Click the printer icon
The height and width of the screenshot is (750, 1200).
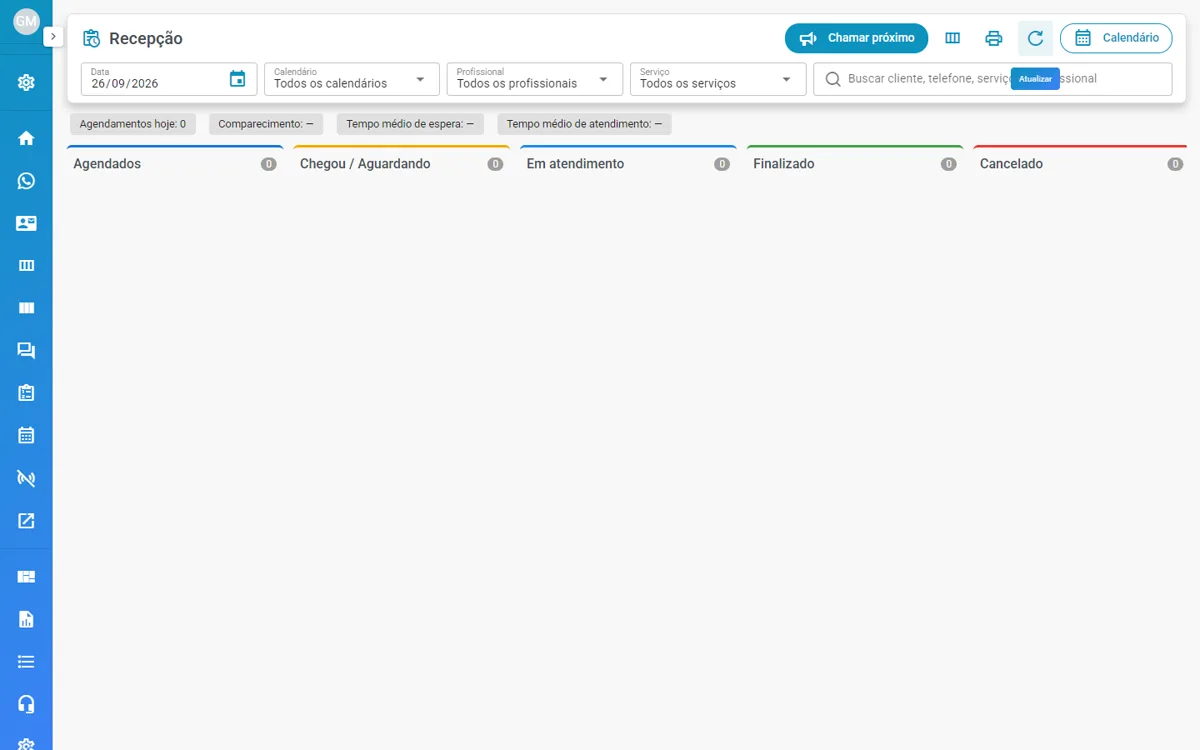click(994, 38)
